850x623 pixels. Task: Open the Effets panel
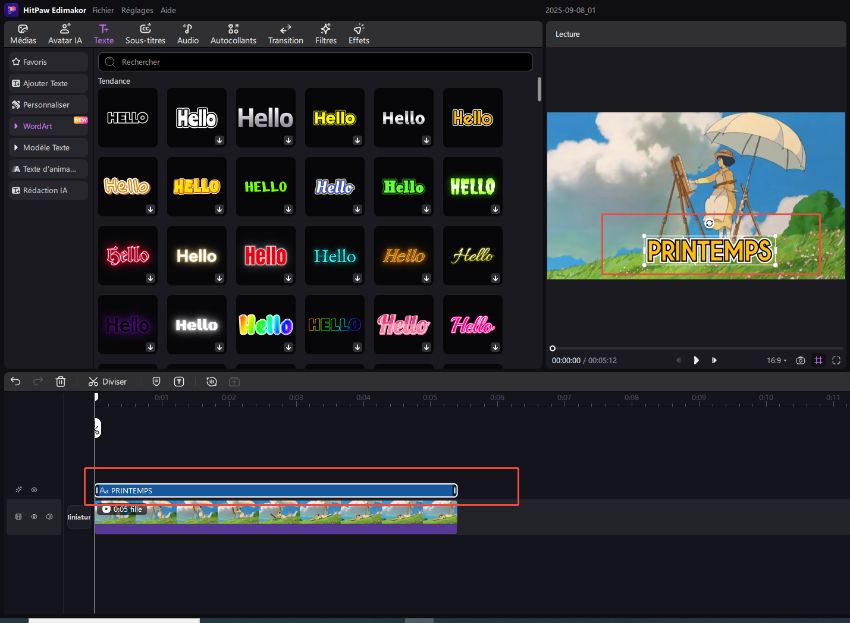pos(359,34)
